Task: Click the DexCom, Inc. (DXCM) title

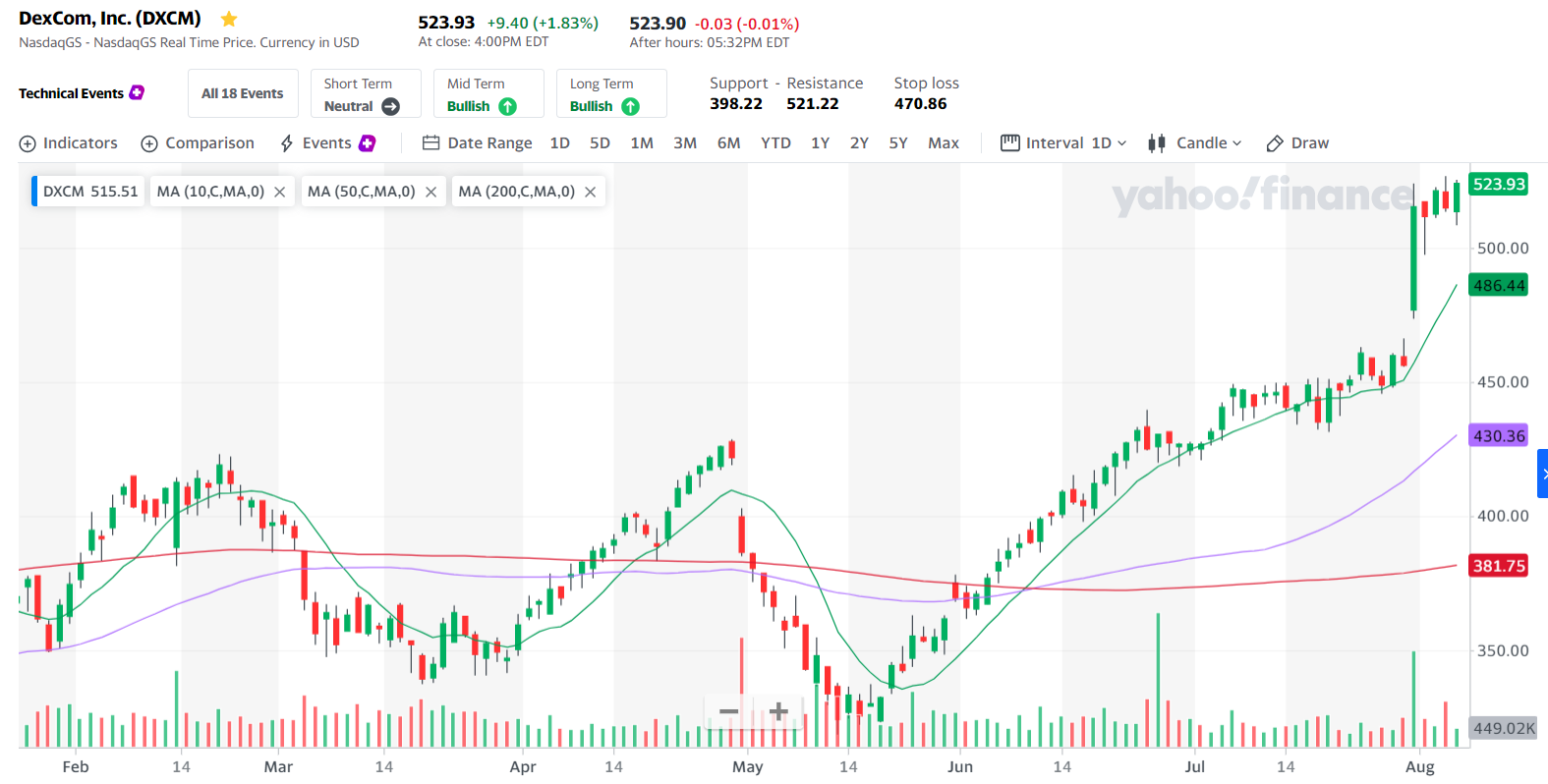Action: point(110,19)
